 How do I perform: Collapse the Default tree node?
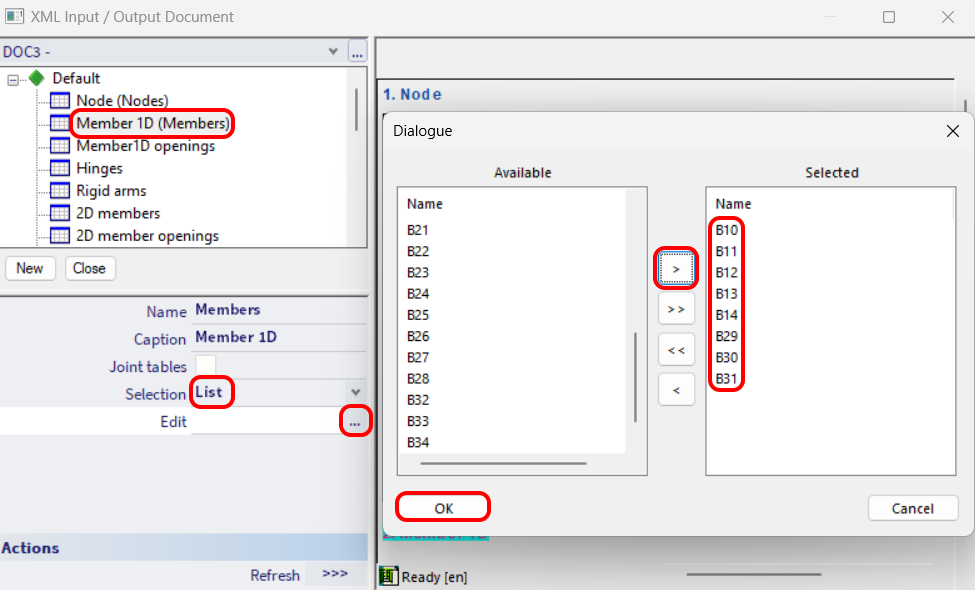tap(13, 80)
